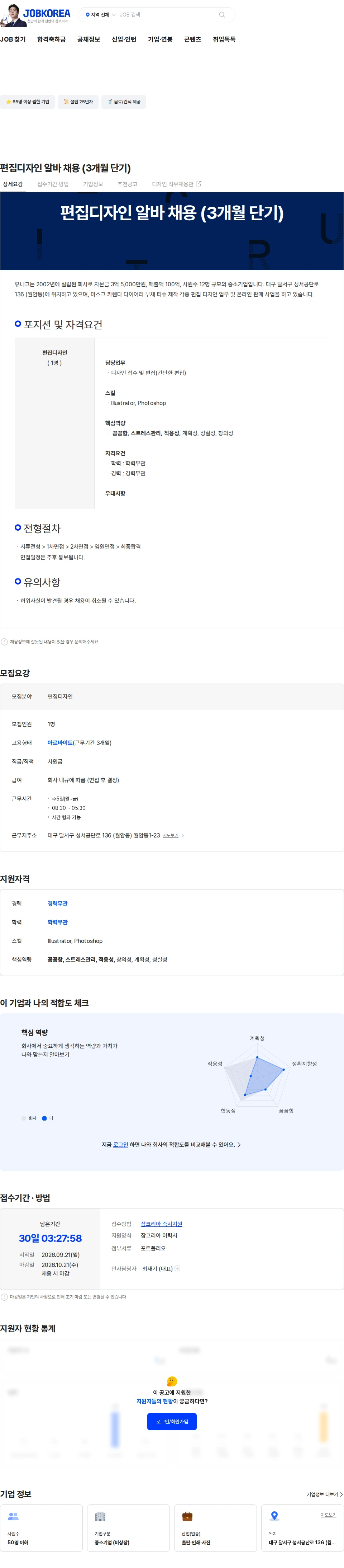Click the thinking emoji above 이 공고에 지원한
344x1568 pixels.
tap(172, 1382)
